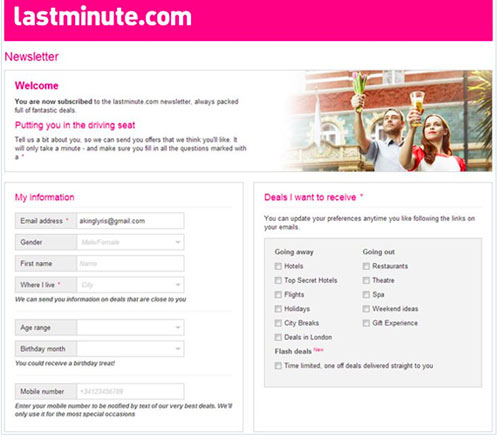Click the 'Going out' column heading
This screenshot has height=441, width=500.
pyautogui.click(x=379, y=252)
